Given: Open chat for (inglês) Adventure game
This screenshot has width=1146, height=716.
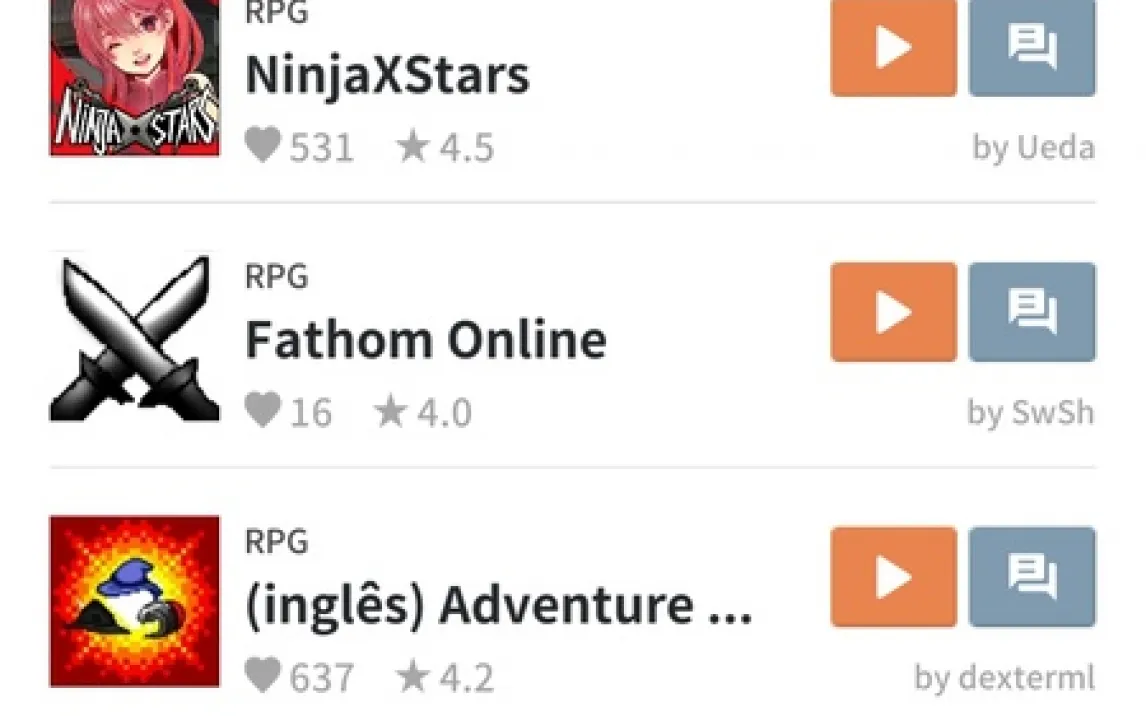Looking at the screenshot, I should [1032, 576].
